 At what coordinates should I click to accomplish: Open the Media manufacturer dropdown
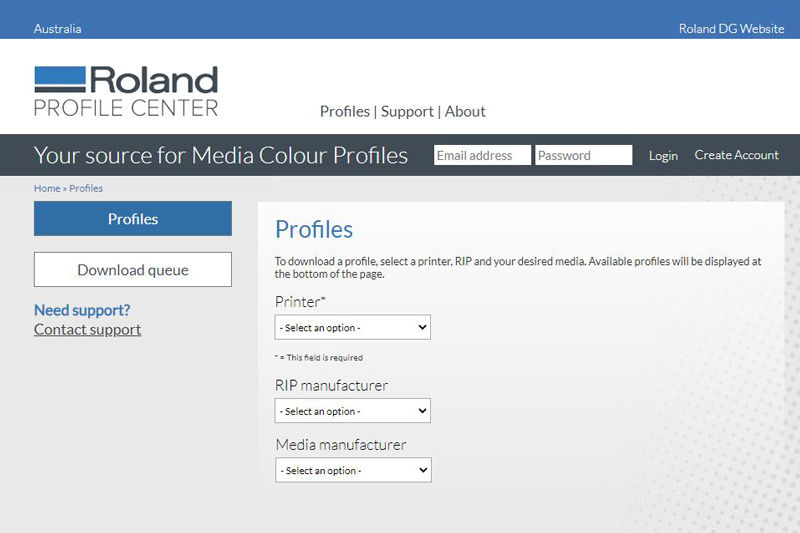pyautogui.click(x=353, y=470)
